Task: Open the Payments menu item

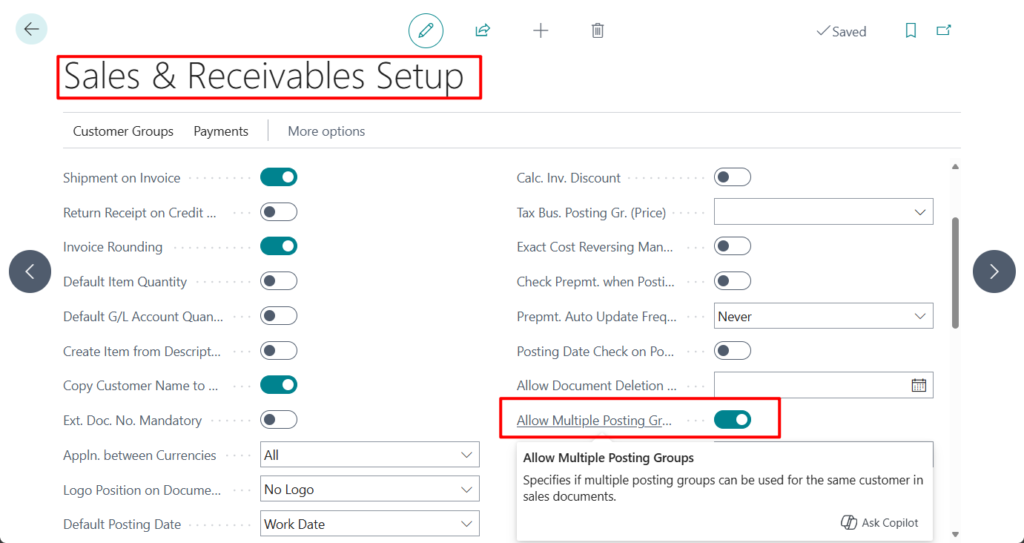Action: pos(221,131)
